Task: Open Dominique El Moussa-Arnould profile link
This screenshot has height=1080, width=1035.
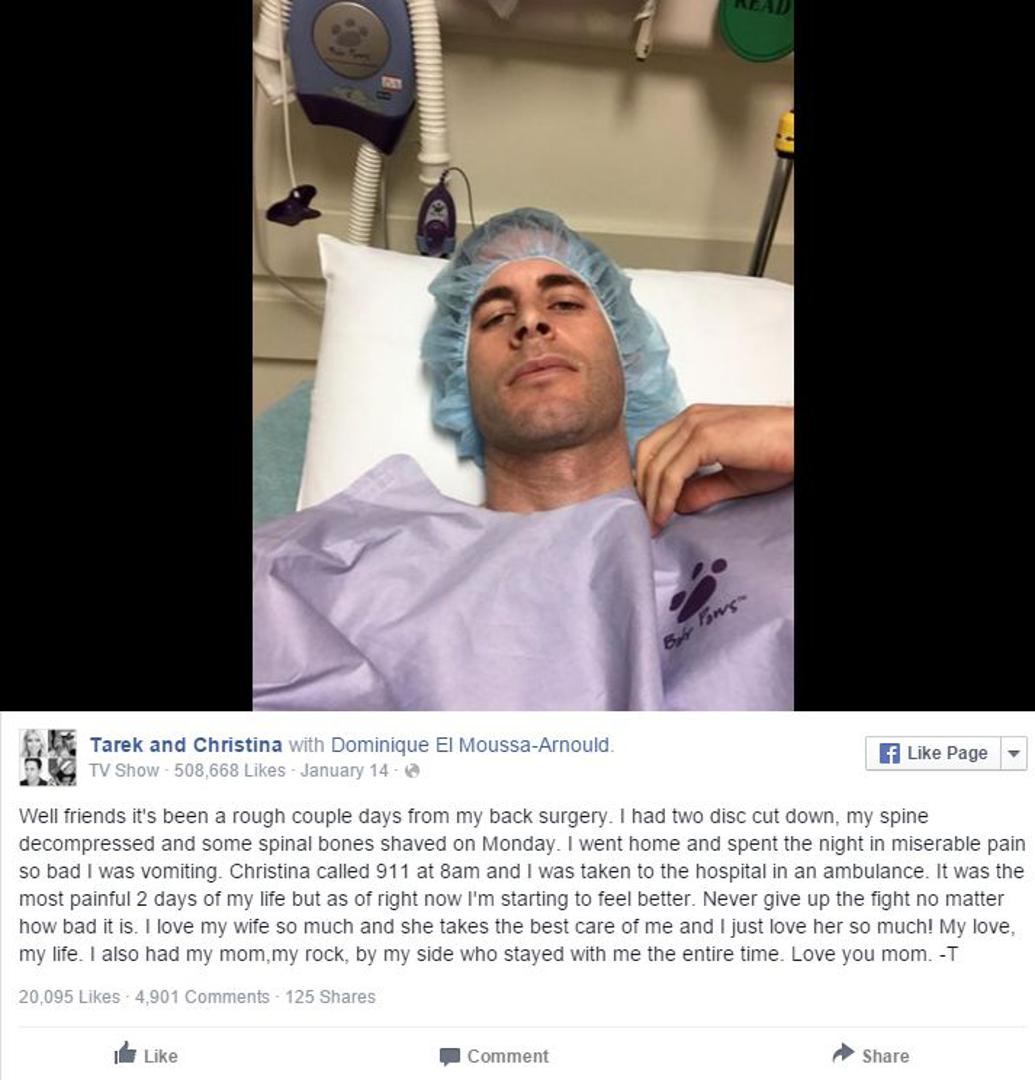Action: [470, 745]
